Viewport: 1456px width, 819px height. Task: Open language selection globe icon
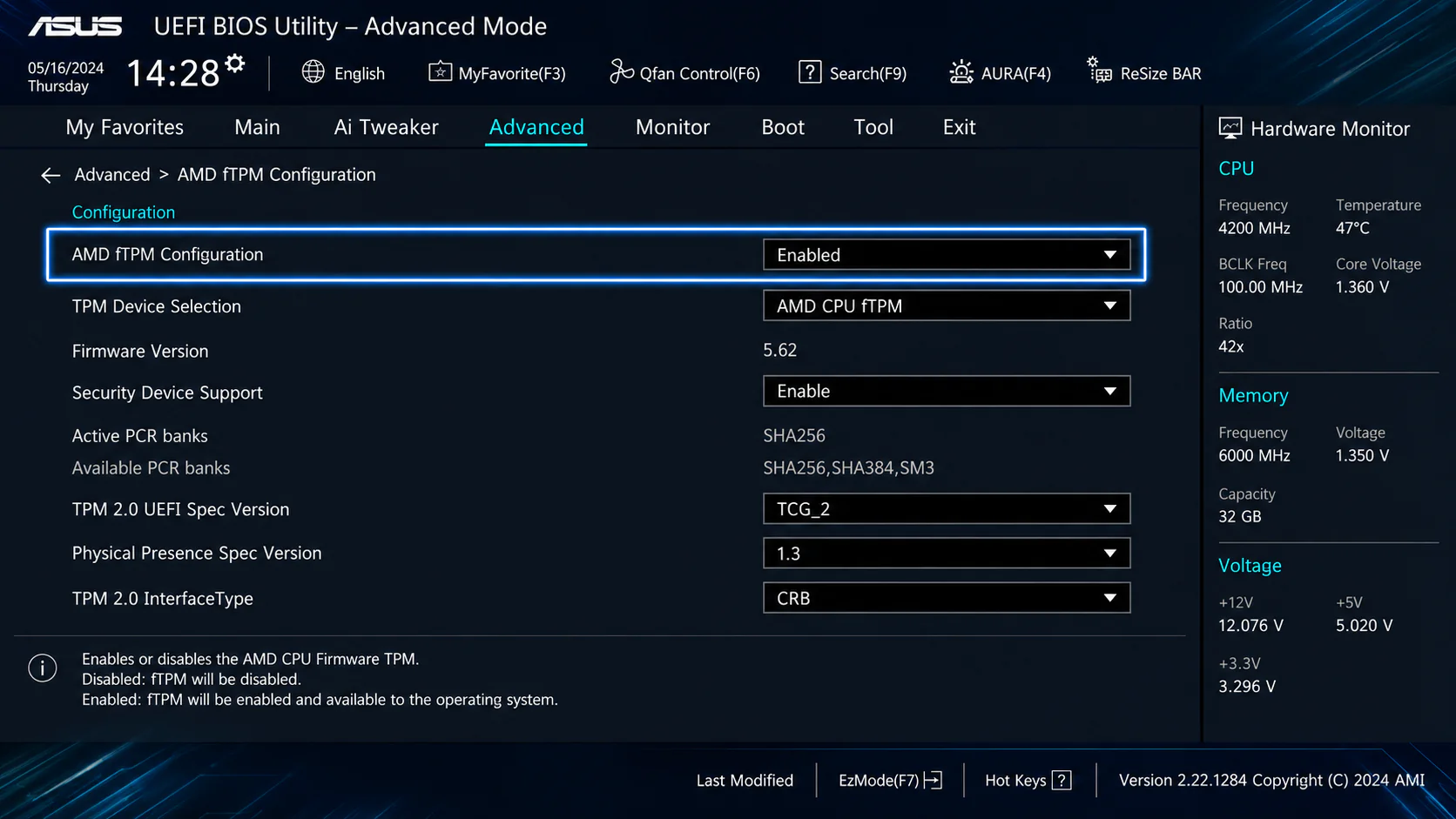click(x=313, y=72)
